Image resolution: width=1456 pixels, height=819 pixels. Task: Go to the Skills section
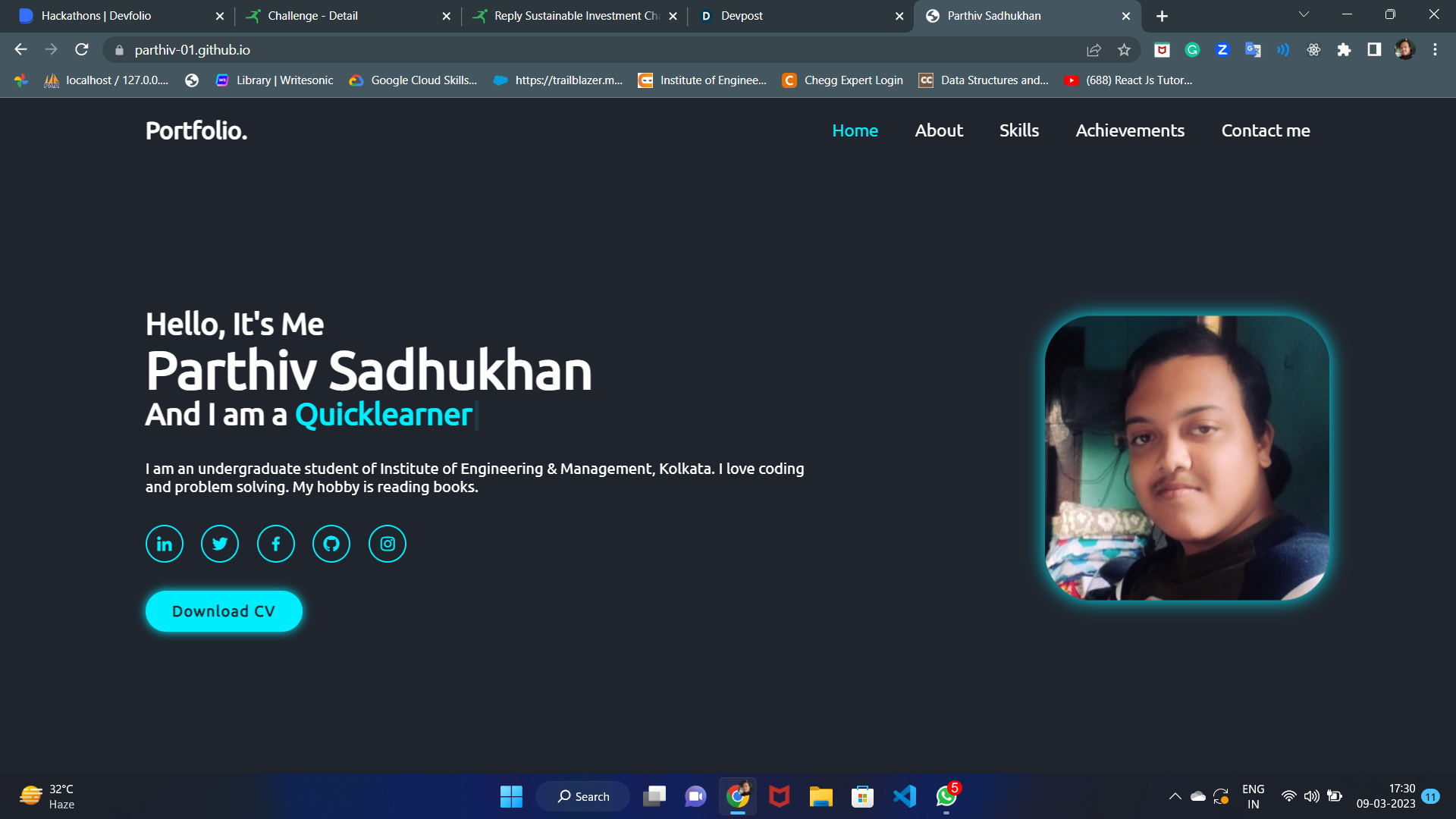pos(1018,130)
